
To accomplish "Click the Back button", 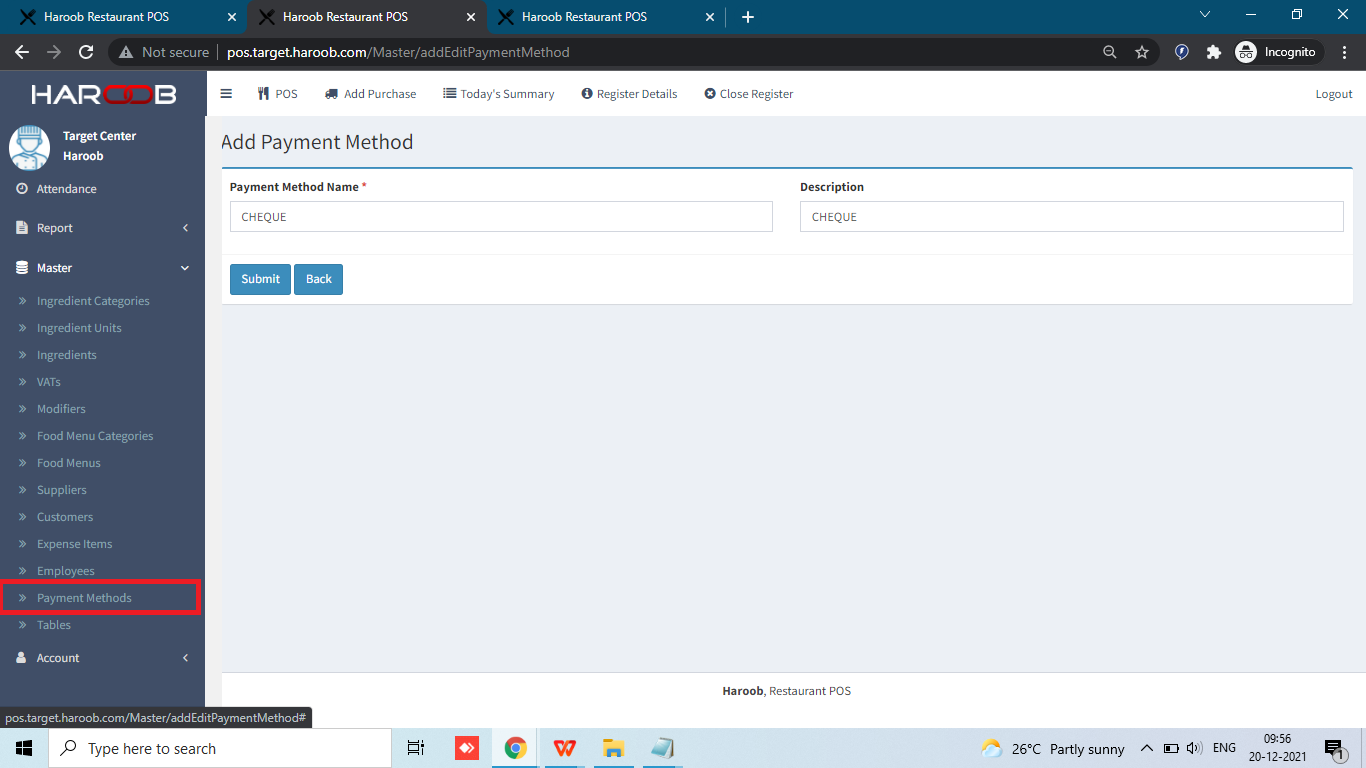I will click(x=318, y=279).
